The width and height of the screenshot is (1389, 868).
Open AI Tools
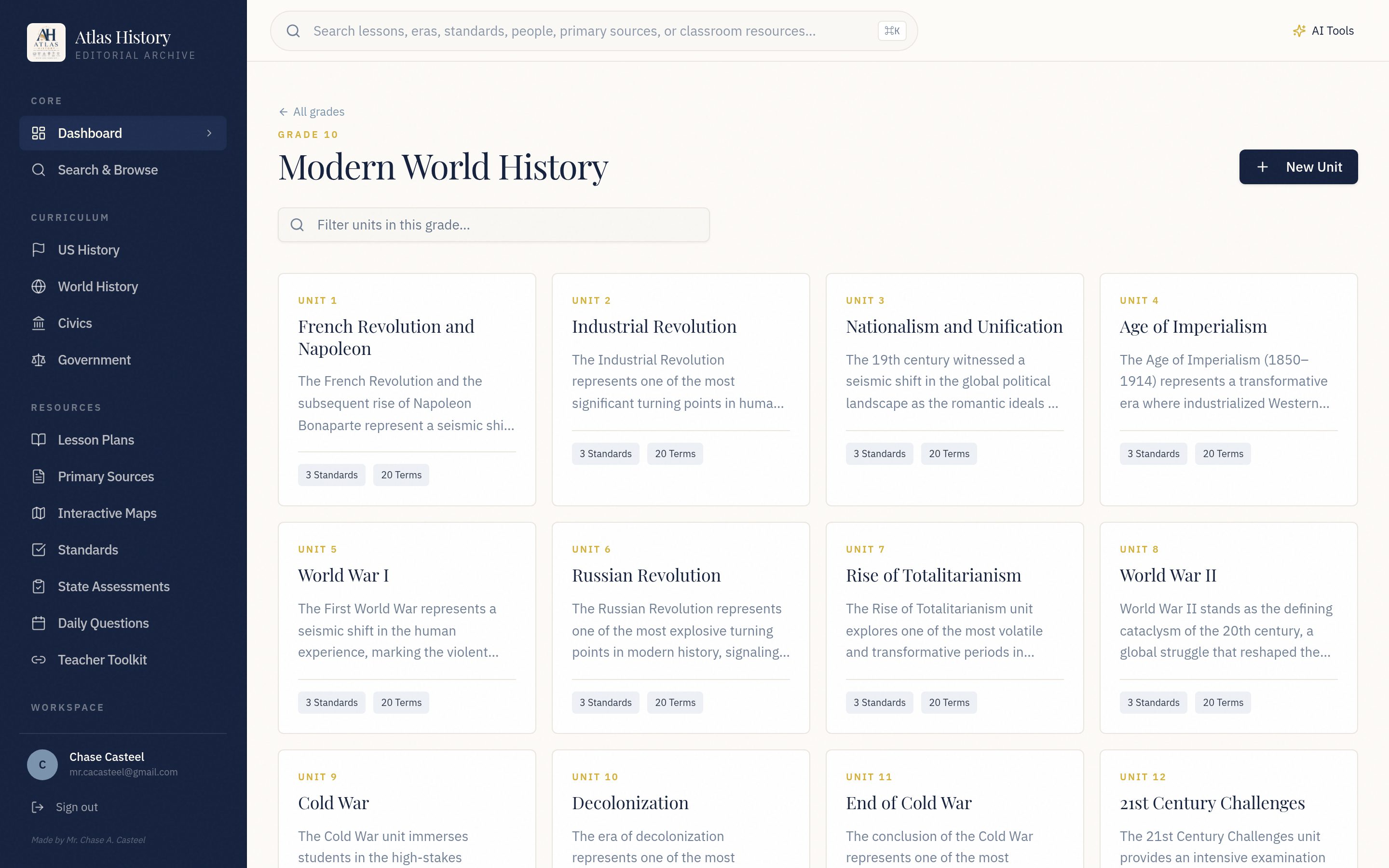(x=1323, y=31)
